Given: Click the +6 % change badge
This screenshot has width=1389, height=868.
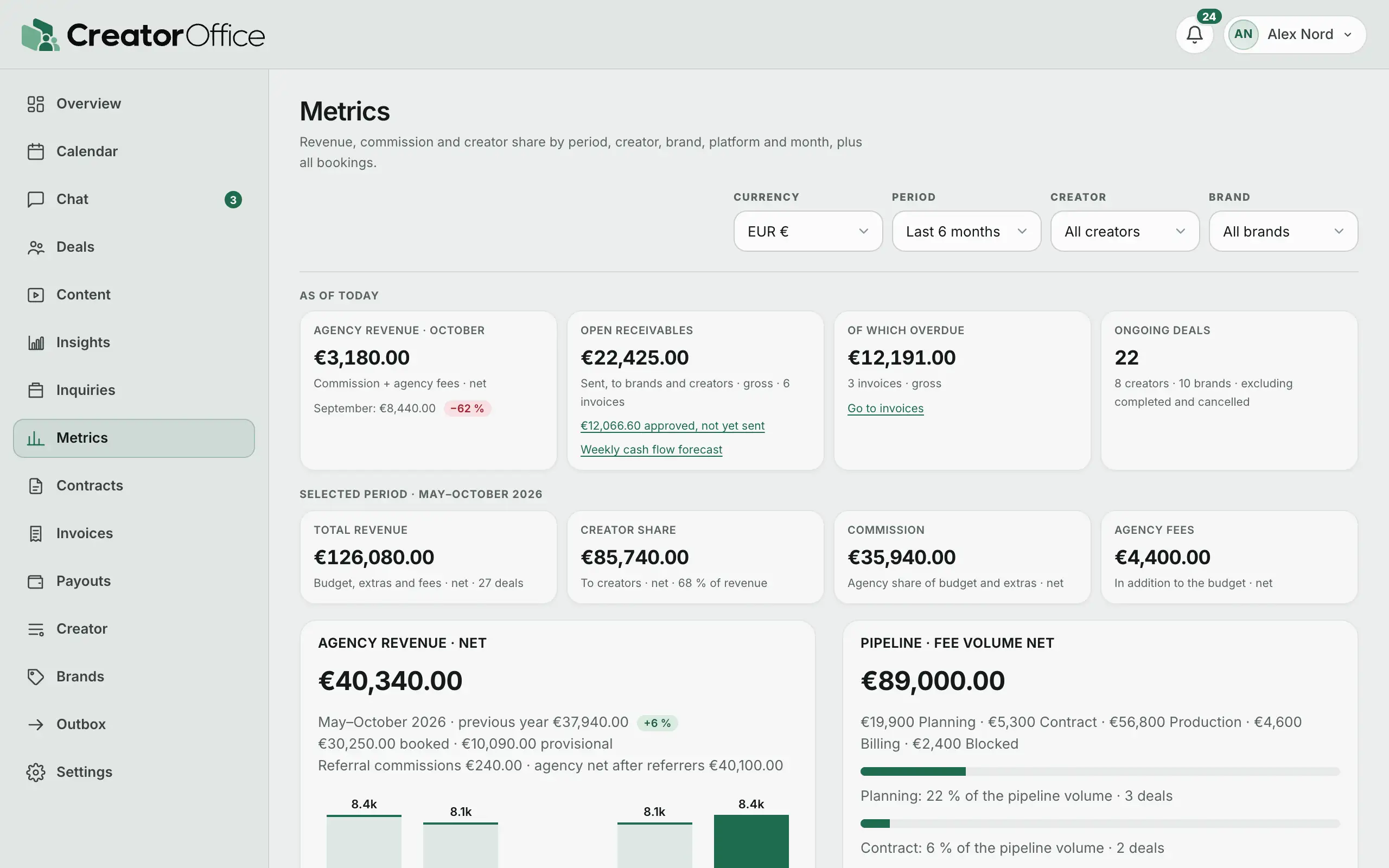Looking at the screenshot, I should (x=657, y=723).
